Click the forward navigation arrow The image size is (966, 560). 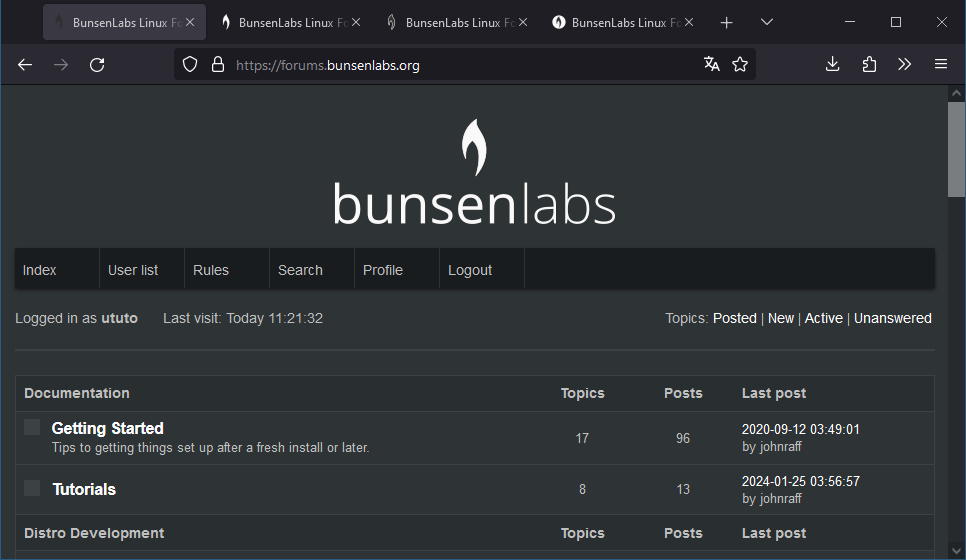(x=60, y=65)
